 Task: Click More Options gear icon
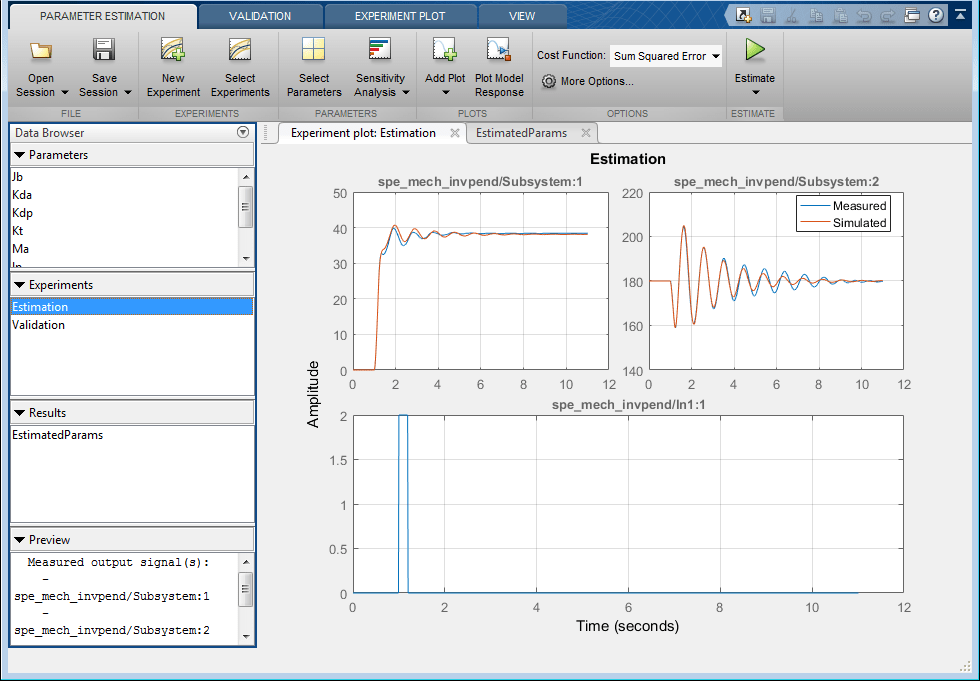coord(549,81)
